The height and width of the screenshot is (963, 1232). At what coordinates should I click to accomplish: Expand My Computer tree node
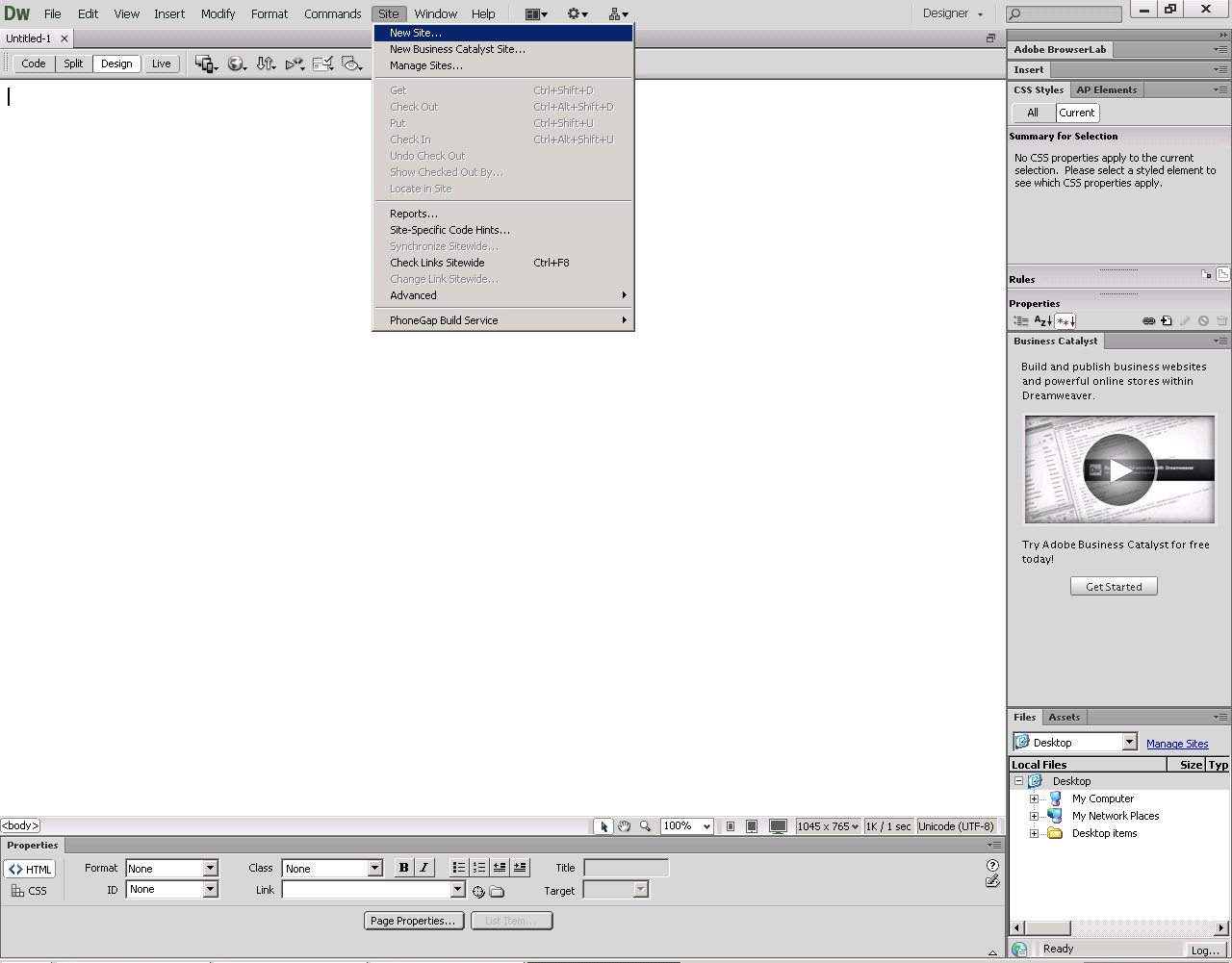pyautogui.click(x=1034, y=798)
